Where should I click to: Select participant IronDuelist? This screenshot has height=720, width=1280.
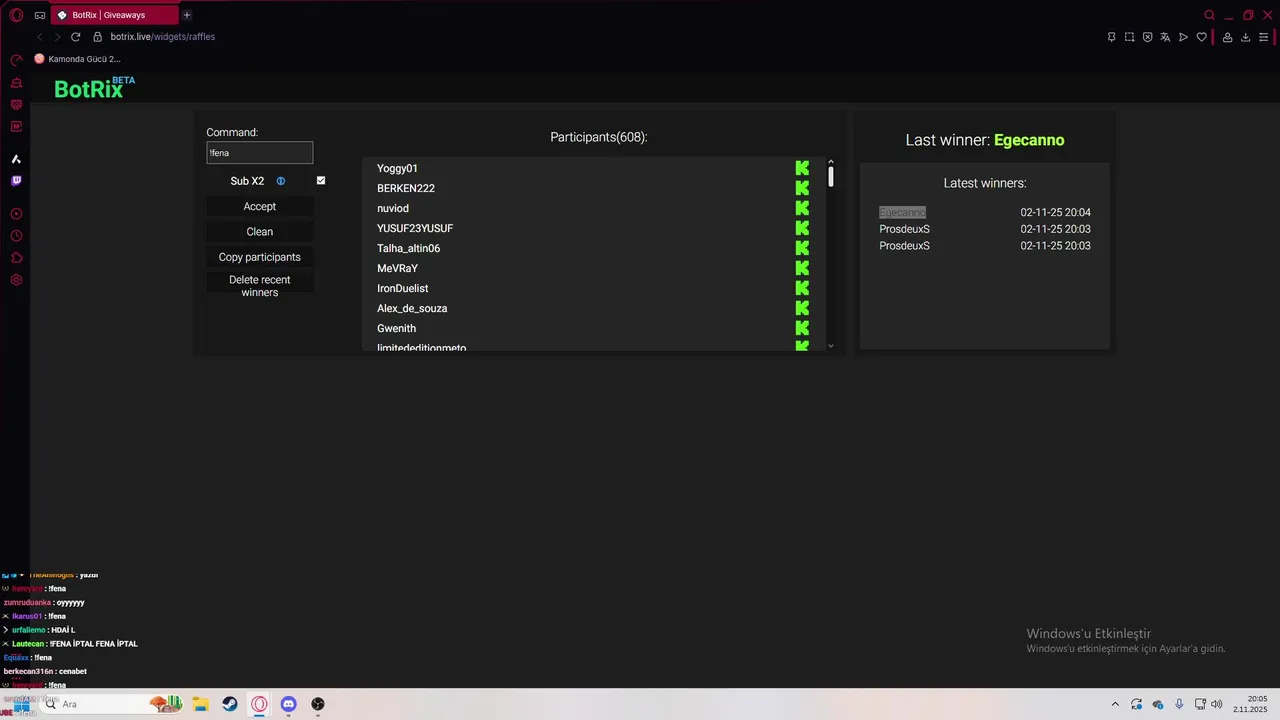(x=403, y=288)
